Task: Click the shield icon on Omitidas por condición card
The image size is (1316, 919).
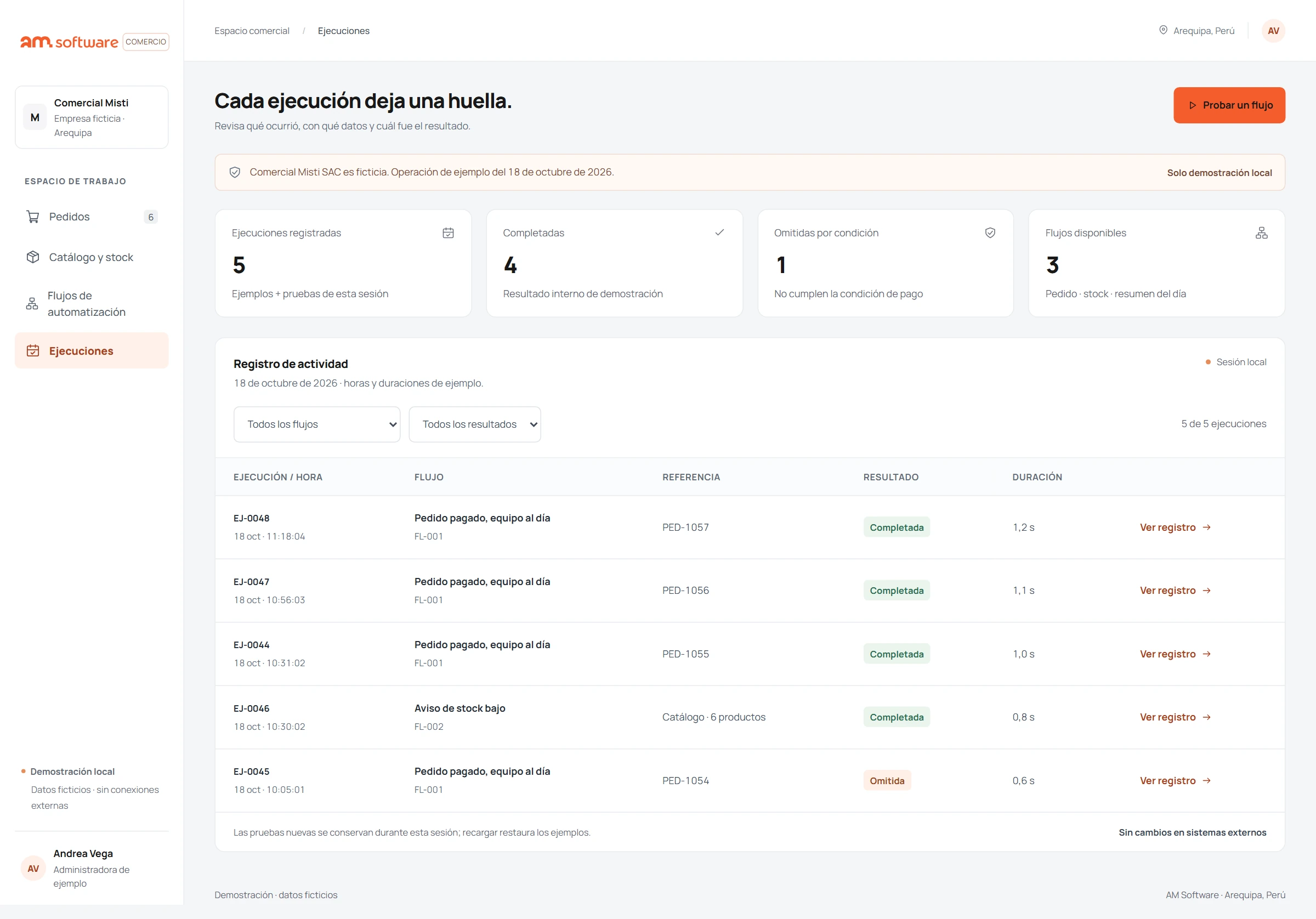Action: 990,232
